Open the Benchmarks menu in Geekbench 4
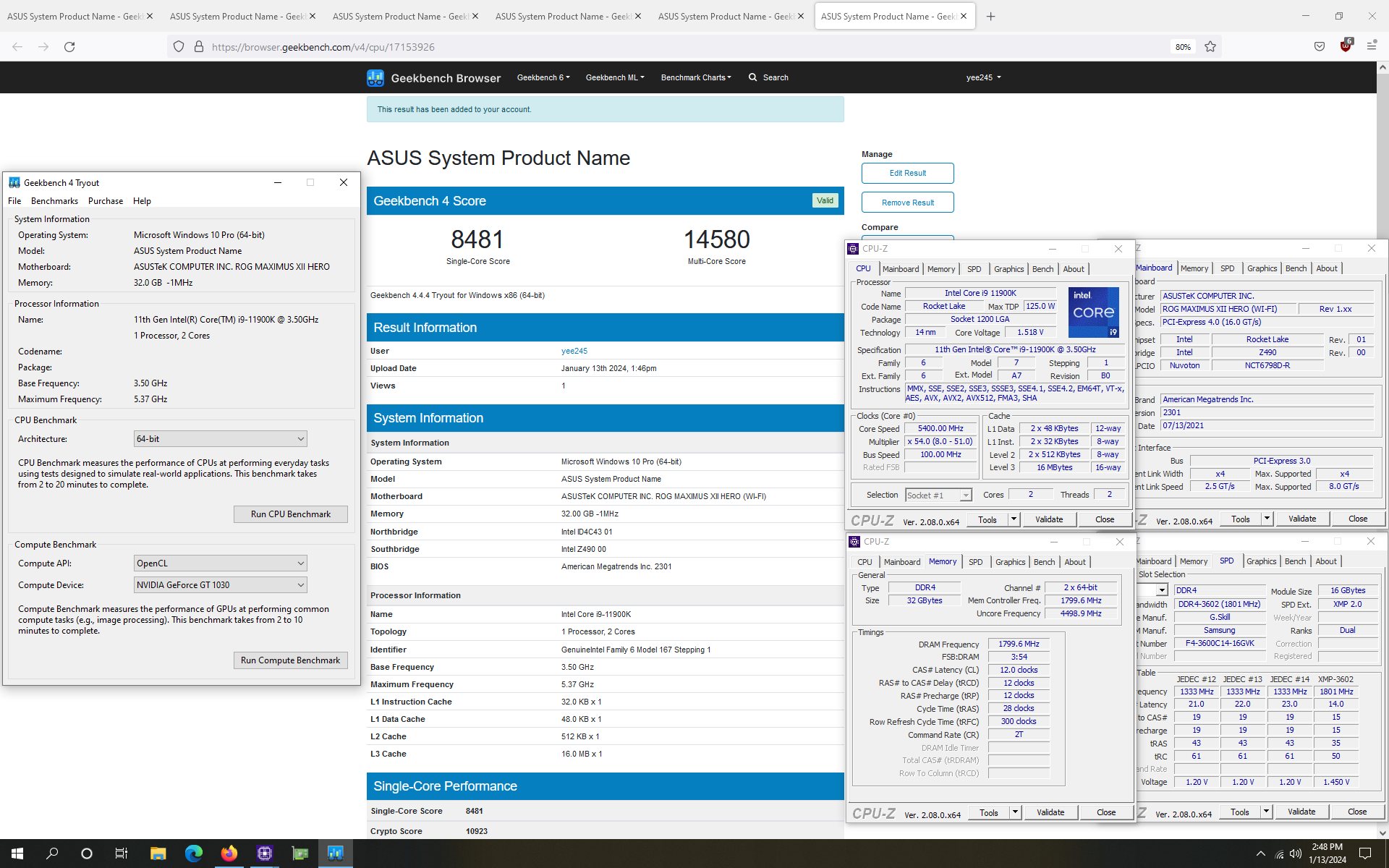 [x=54, y=201]
